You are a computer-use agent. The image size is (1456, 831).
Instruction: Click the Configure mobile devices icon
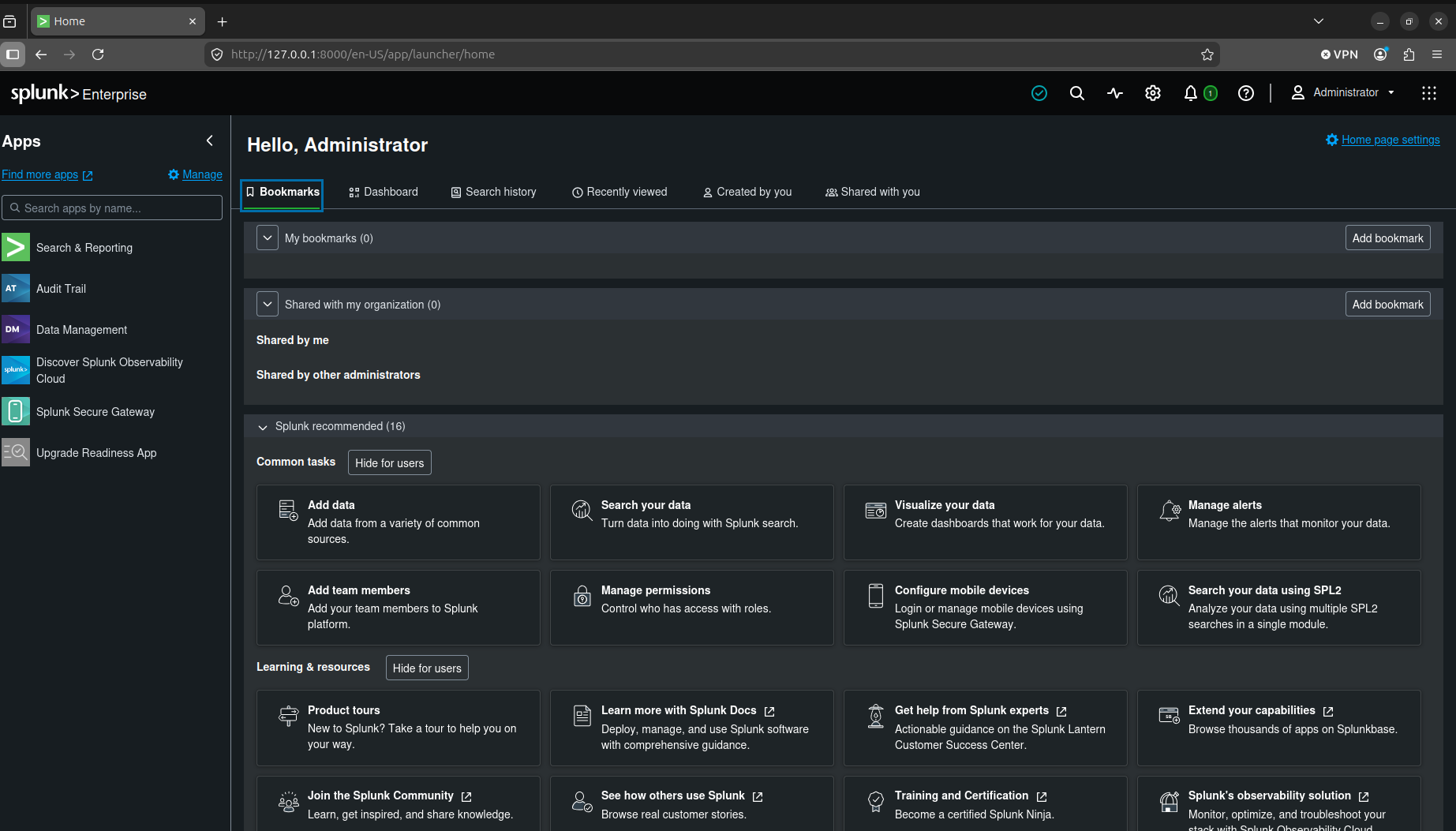(x=876, y=596)
